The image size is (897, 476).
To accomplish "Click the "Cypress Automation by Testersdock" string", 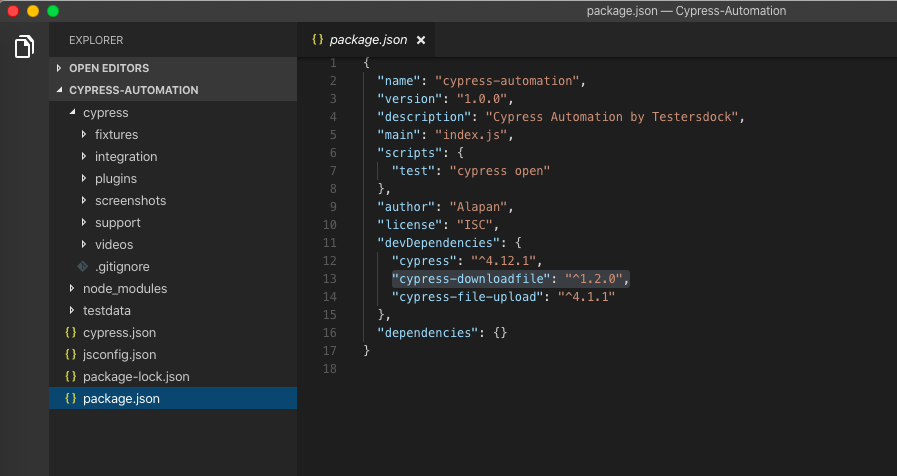I will [x=612, y=117].
